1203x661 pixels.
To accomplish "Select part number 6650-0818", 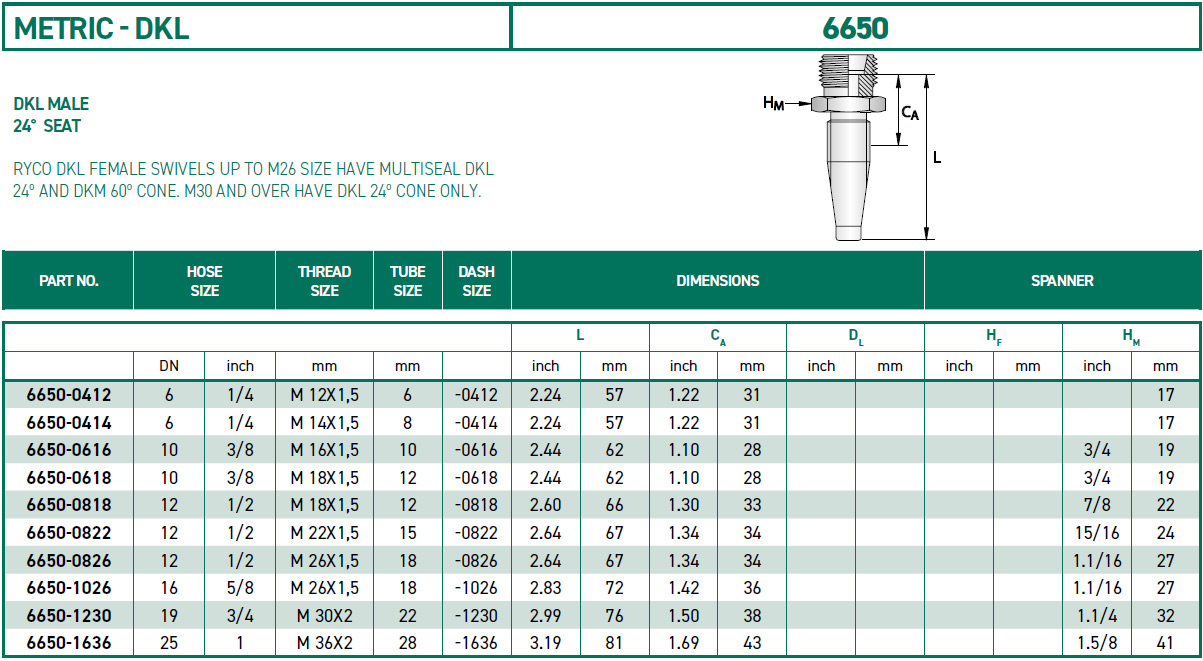I will coord(68,505).
